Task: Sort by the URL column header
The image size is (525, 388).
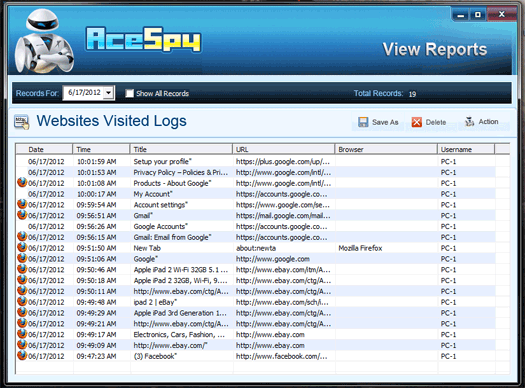Action: point(284,149)
